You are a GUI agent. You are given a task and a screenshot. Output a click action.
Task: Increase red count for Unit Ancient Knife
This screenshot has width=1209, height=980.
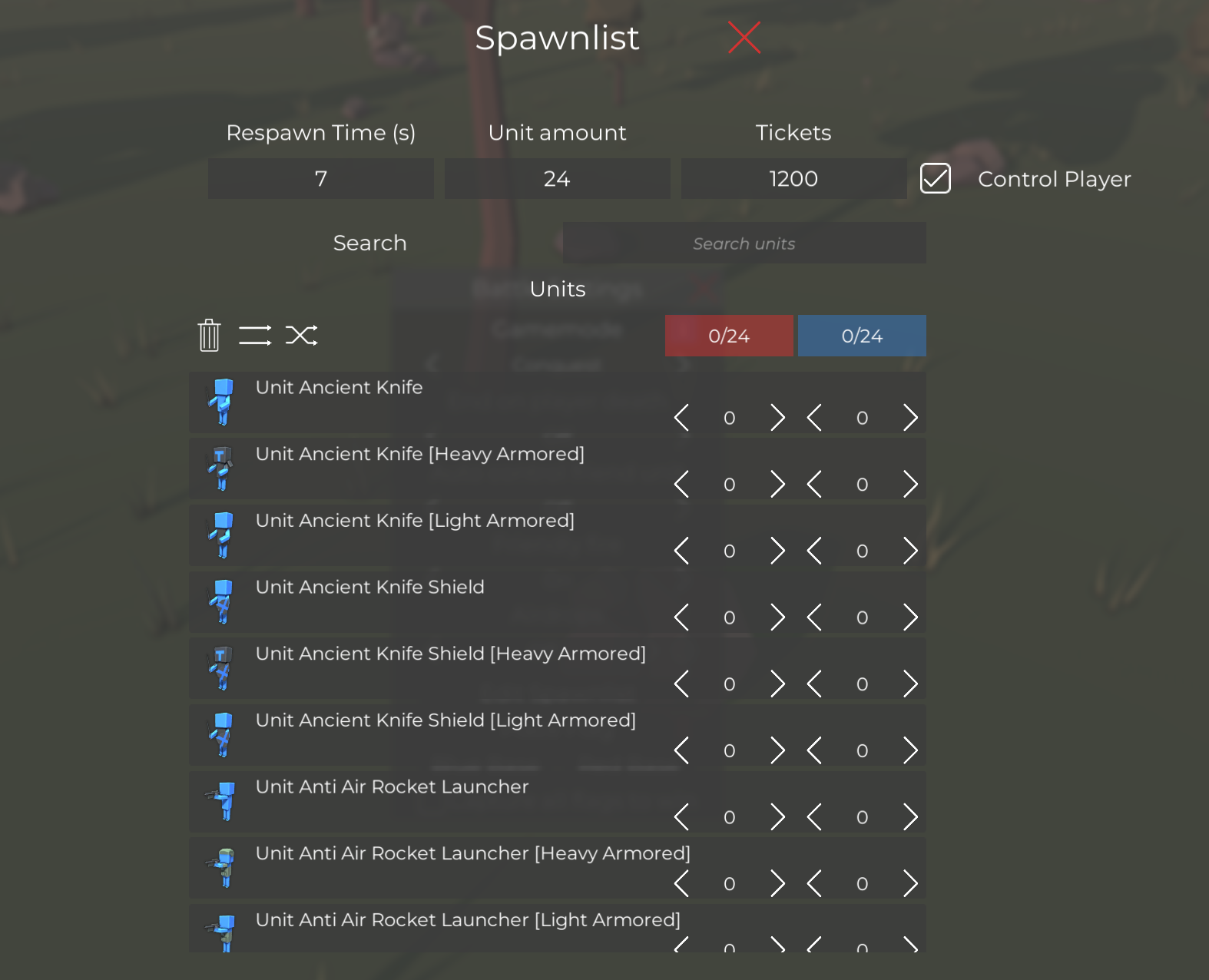tap(777, 418)
